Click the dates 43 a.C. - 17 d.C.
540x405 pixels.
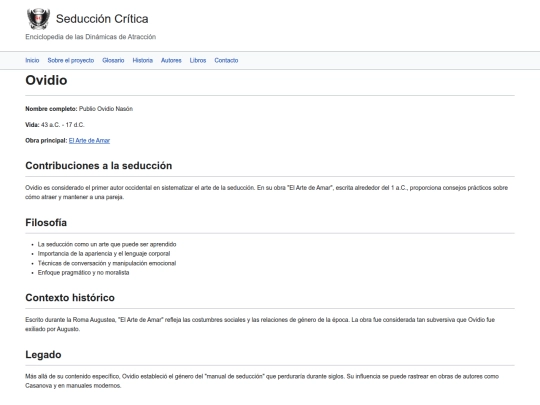click(62, 125)
